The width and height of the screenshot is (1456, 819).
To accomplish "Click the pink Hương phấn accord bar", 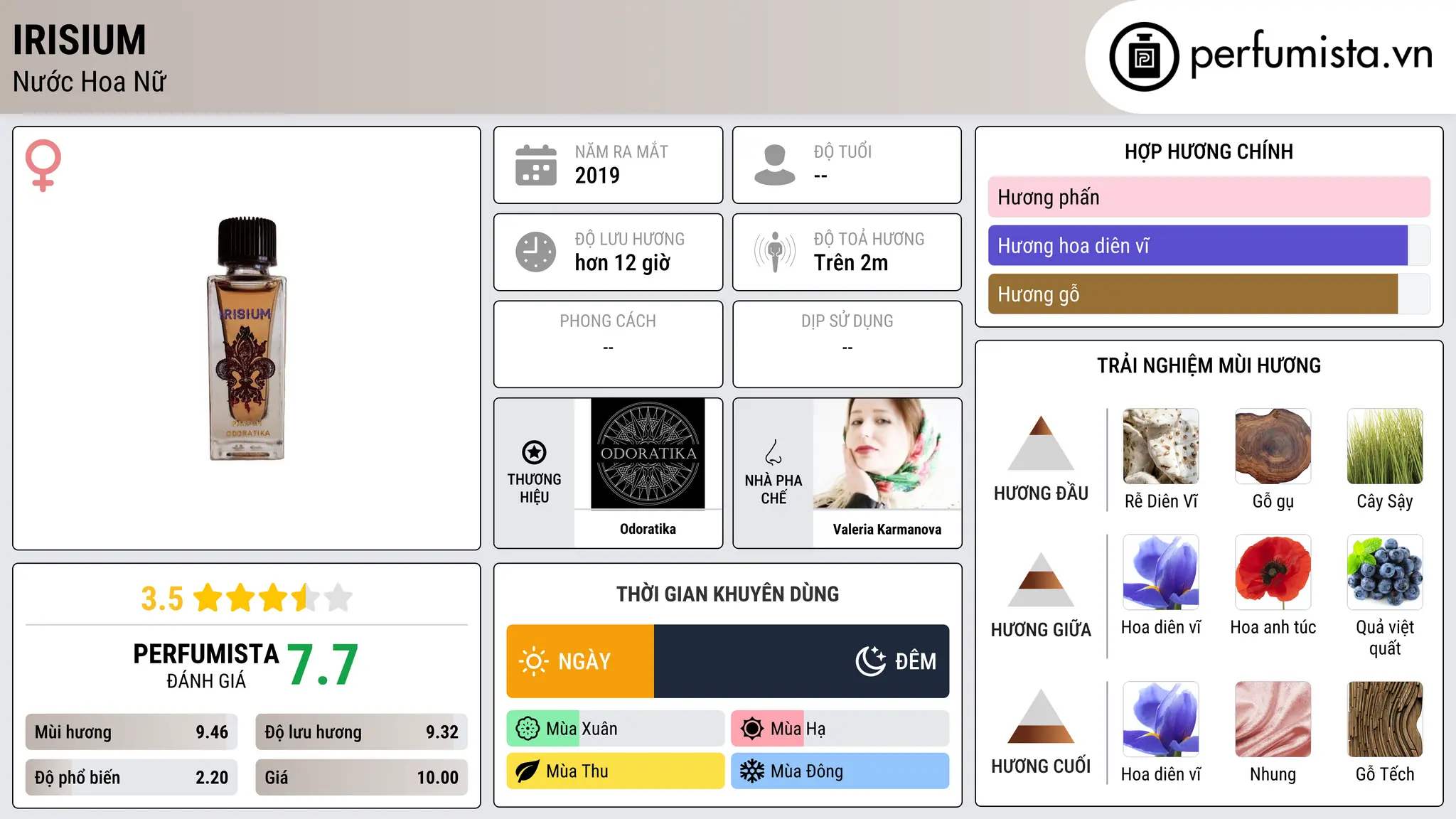I will [x=1209, y=197].
